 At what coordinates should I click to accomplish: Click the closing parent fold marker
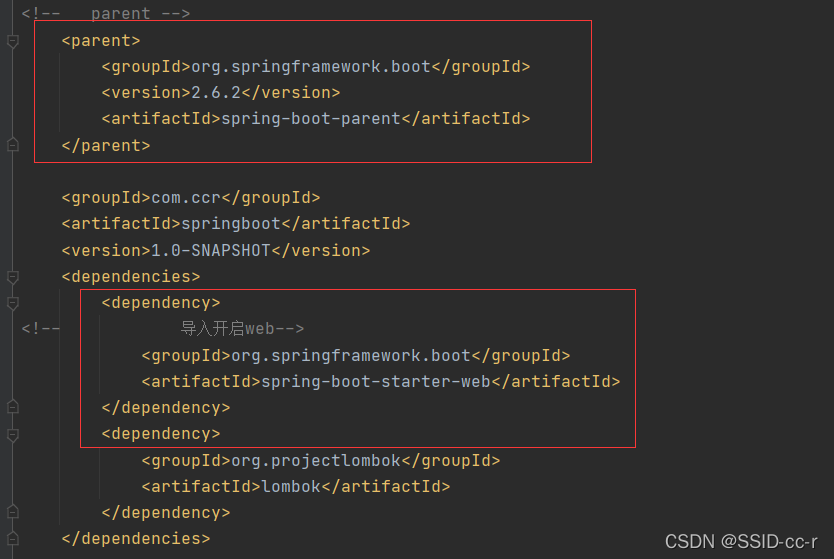pyautogui.click(x=13, y=145)
